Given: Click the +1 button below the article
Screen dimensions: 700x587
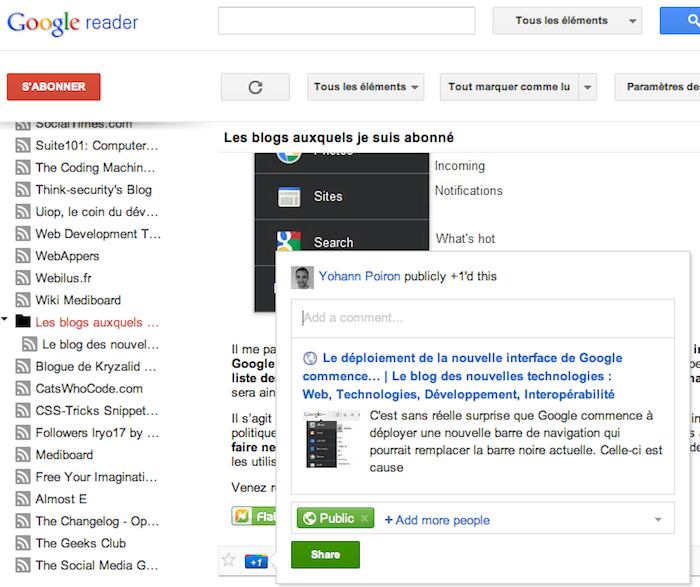Looking at the screenshot, I should 255,561.
